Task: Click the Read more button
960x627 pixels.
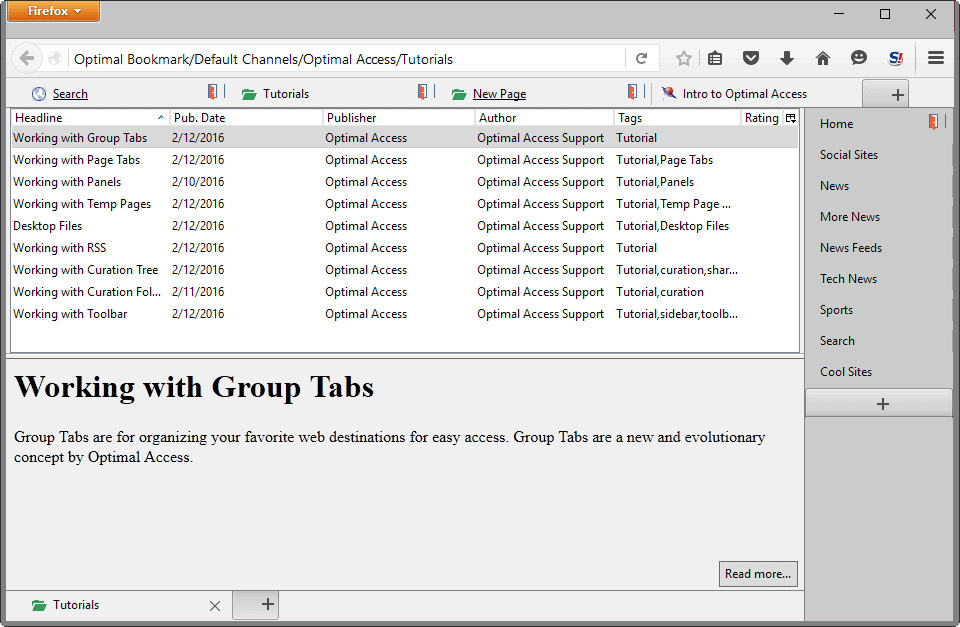Action: tap(758, 573)
